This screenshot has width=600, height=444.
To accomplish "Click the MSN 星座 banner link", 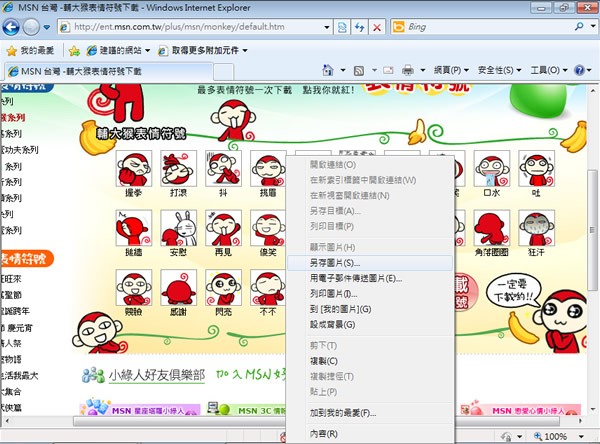I will tap(140, 409).
